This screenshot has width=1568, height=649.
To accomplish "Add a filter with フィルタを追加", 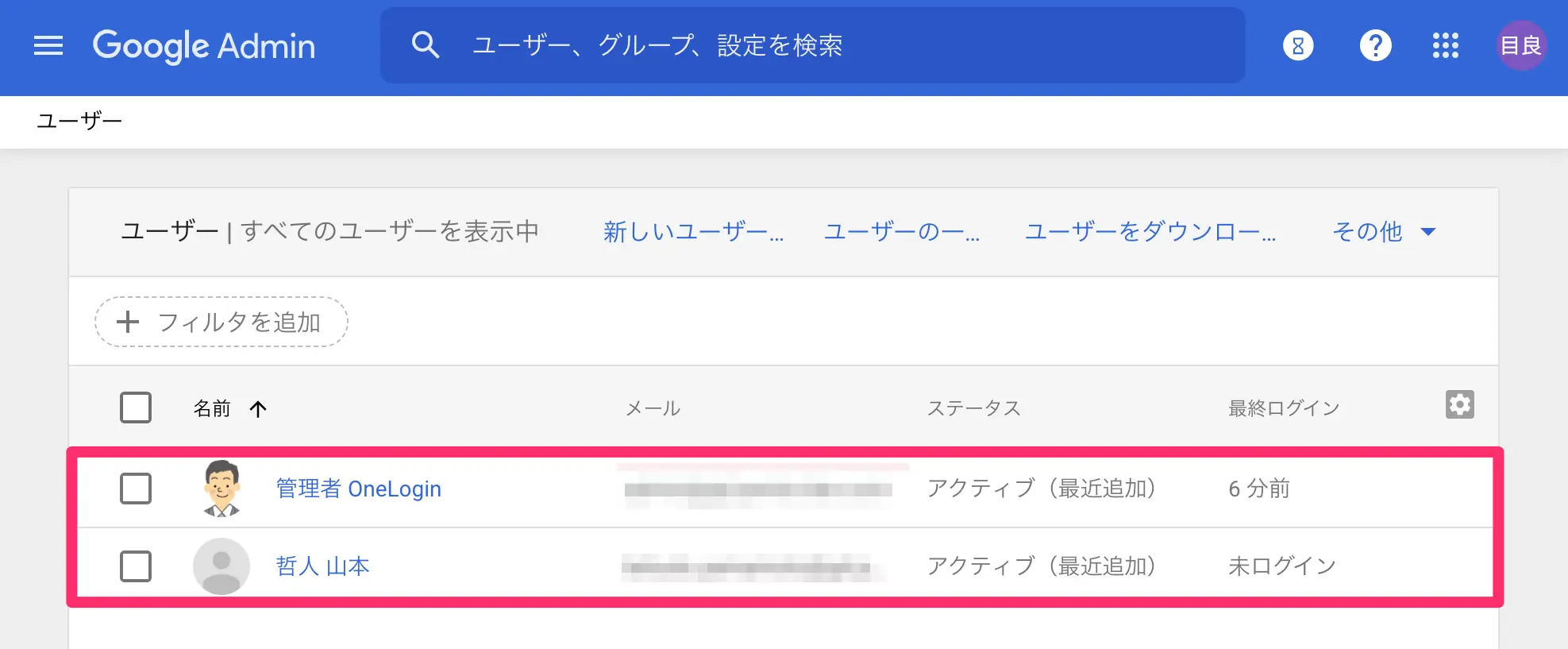I will 222,322.
